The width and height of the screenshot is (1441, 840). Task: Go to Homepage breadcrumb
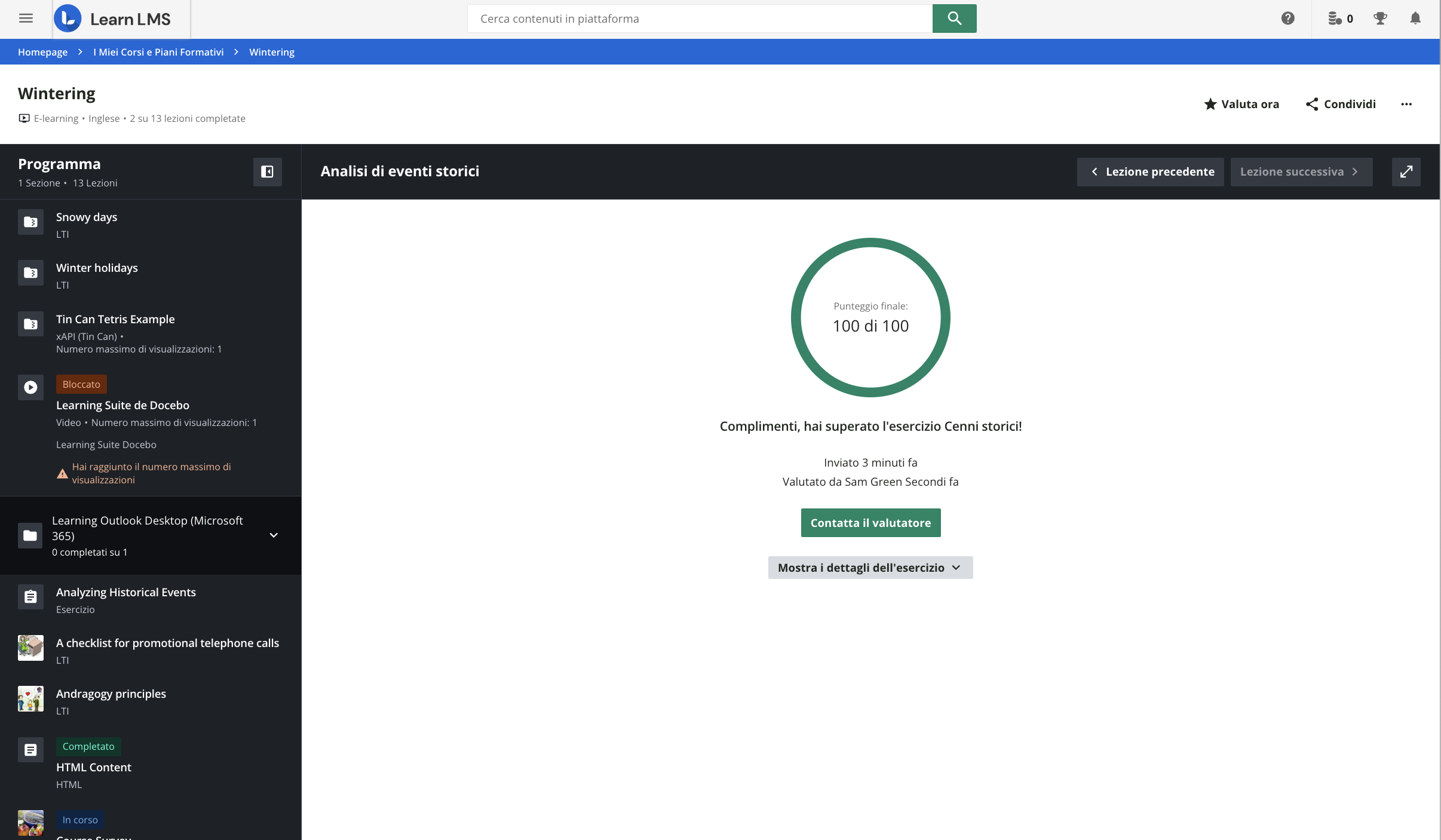(42, 52)
